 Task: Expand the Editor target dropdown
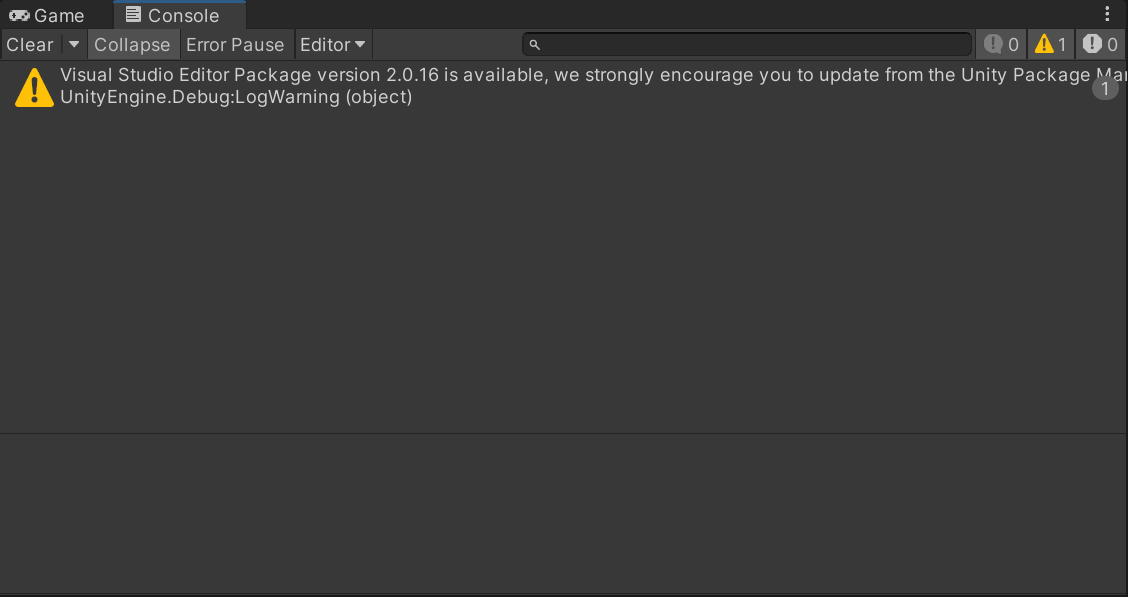(333, 45)
